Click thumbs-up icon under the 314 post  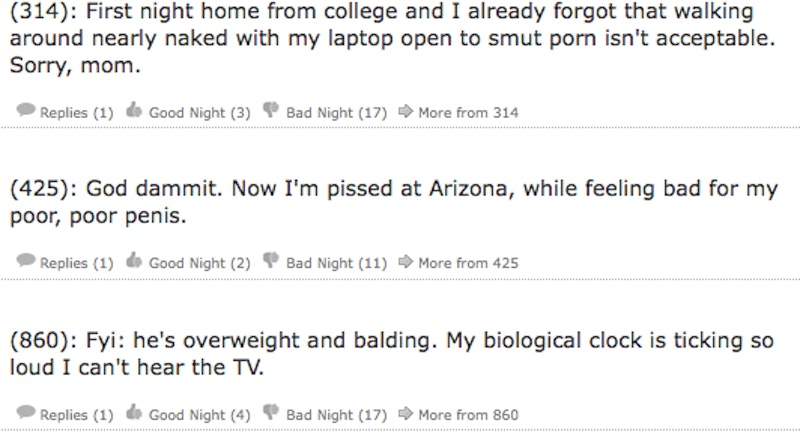(135, 112)
